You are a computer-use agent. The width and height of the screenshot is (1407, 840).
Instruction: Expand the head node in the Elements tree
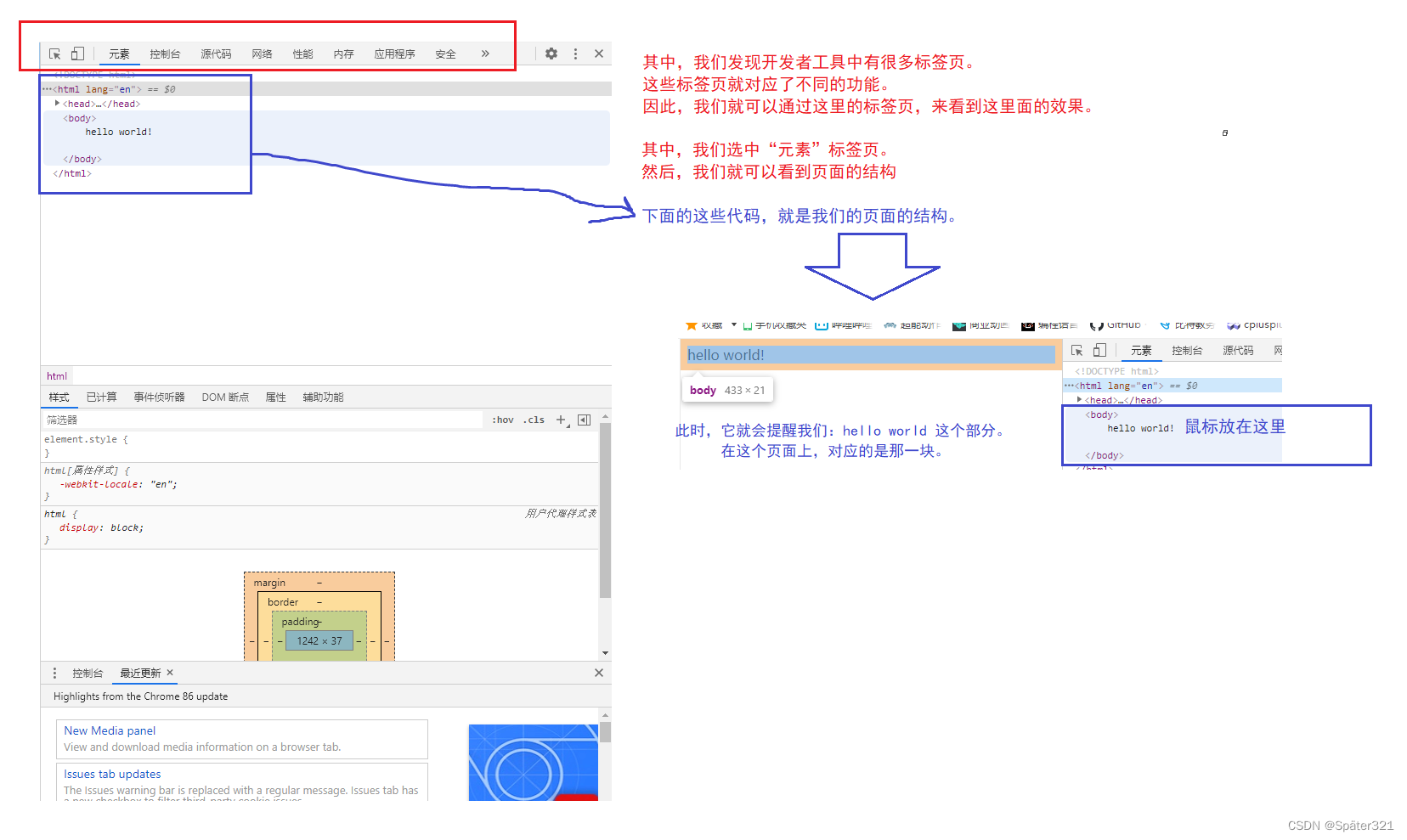click(x=57, y=103)
